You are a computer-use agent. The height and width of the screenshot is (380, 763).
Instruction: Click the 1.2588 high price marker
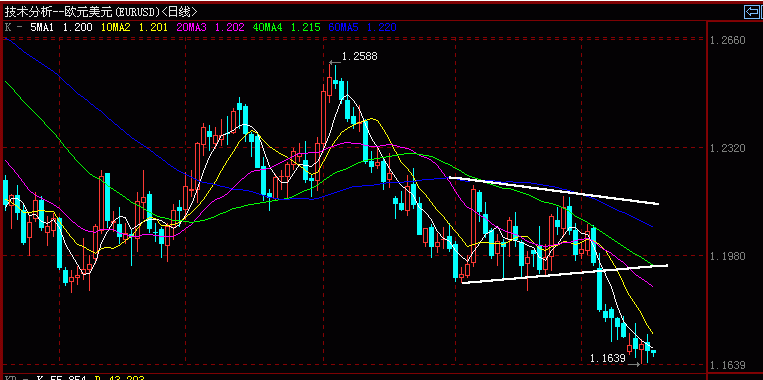coord(359,57)
